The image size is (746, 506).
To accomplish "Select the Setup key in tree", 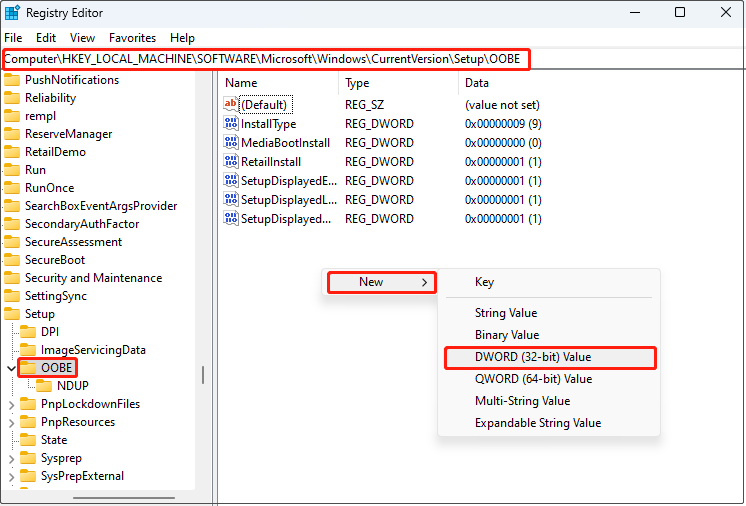I will 39,314.
